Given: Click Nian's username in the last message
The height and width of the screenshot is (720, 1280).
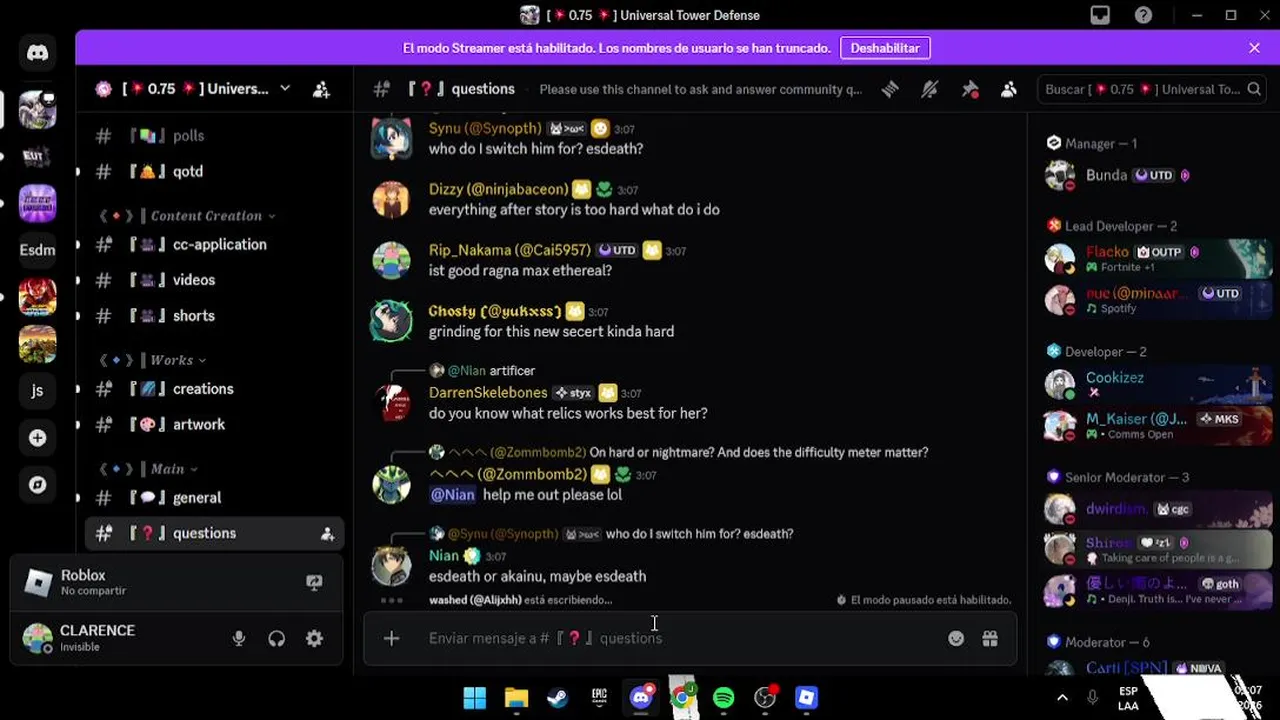Looking at the screenshot, I should tap(443, 556).
